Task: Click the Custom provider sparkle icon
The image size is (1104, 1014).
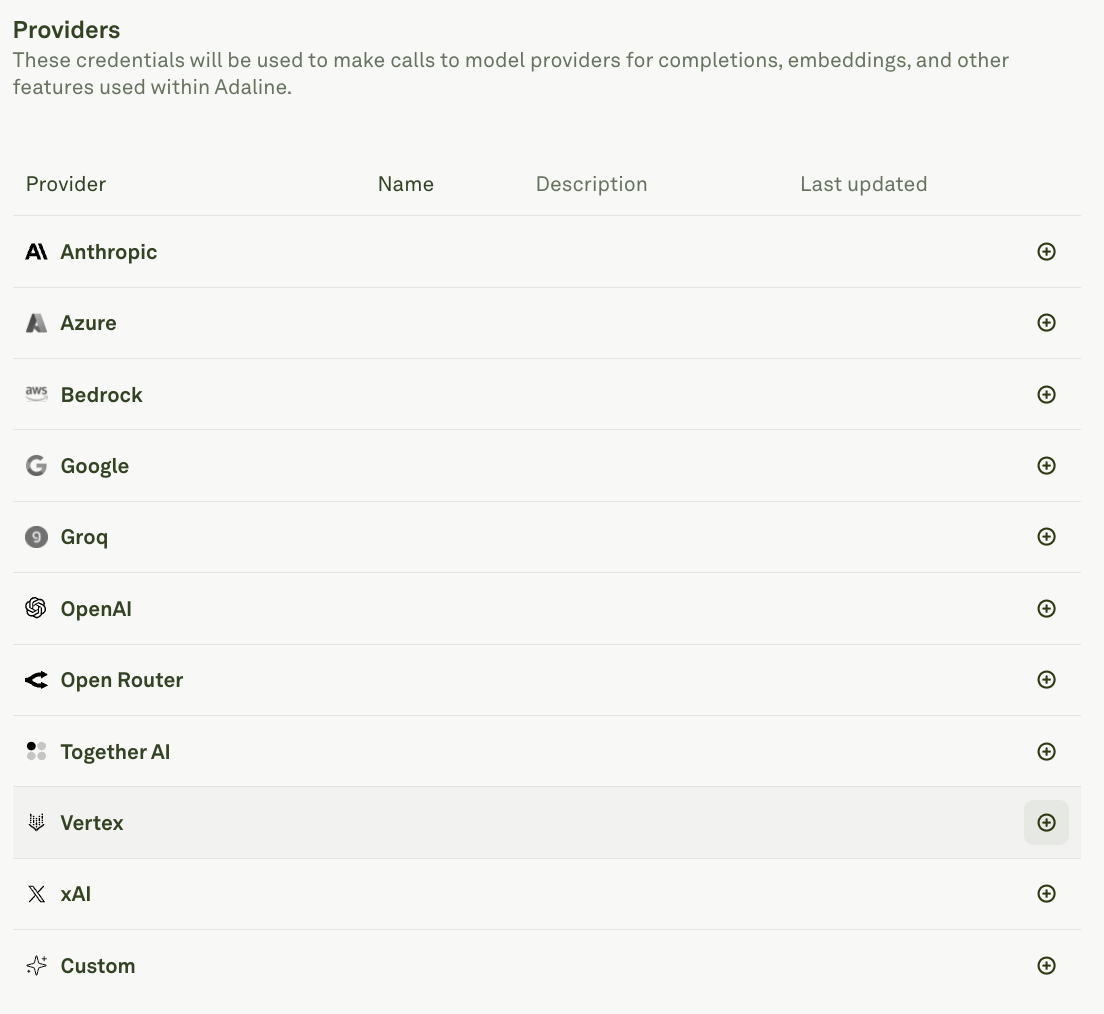Action: pos(36,965)
